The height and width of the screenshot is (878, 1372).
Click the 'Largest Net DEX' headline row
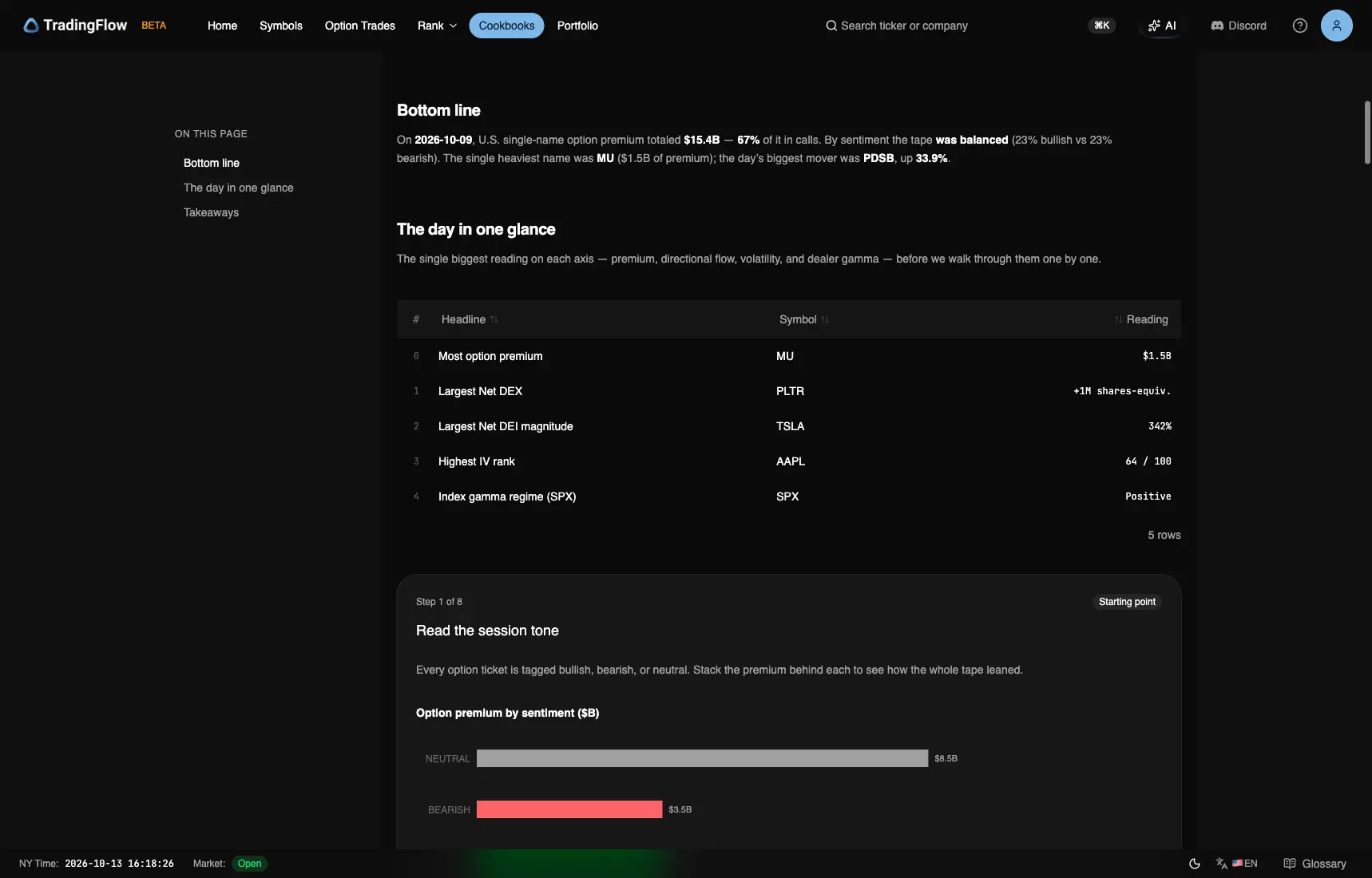tap(789, 391)
